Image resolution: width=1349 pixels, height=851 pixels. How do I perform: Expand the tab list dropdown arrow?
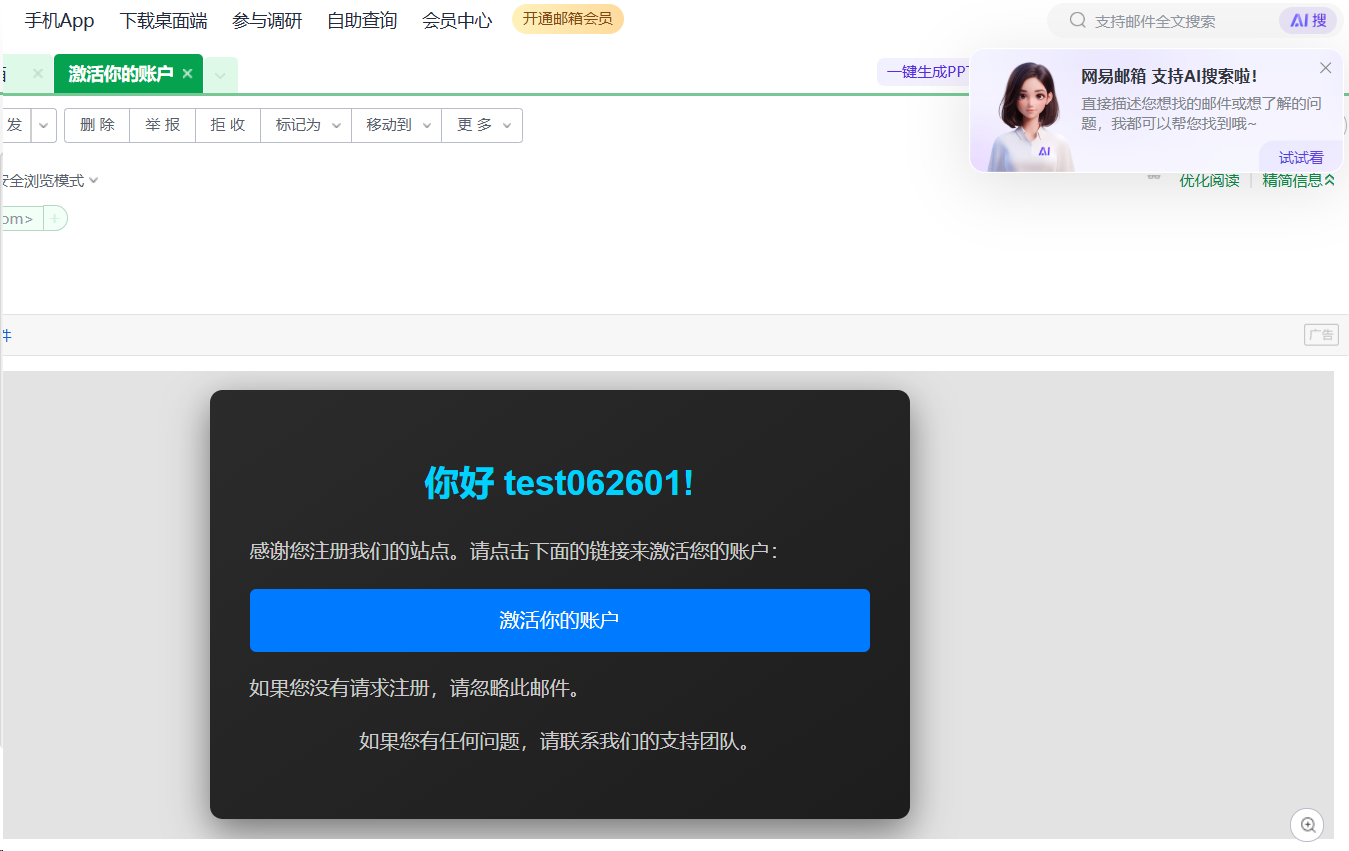coord(220,75)
